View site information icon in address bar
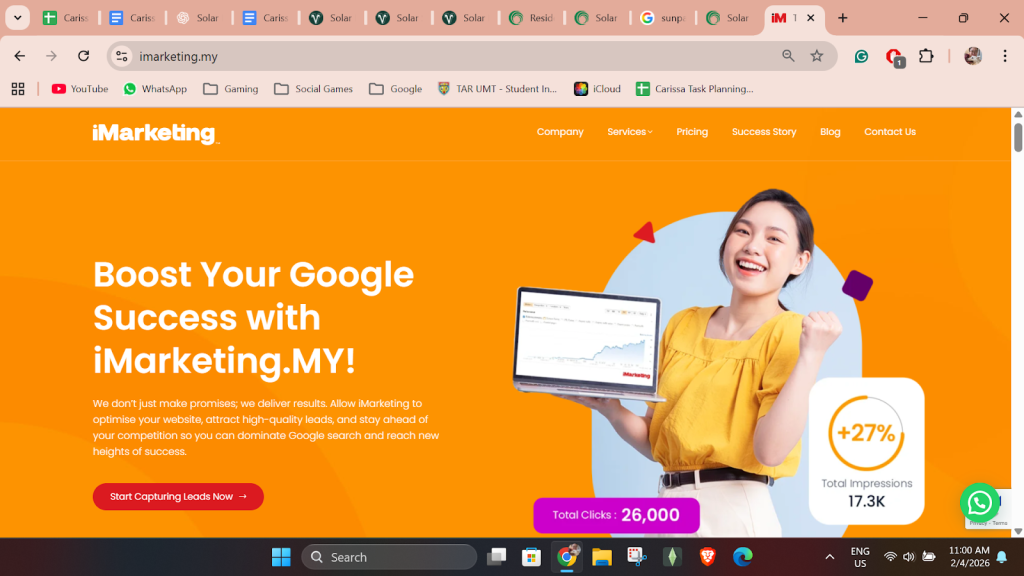 pos(121,56)
